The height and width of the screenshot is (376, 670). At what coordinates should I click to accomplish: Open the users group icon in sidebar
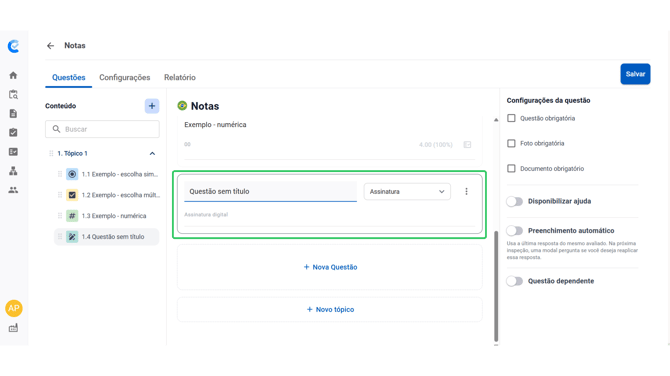13,190
